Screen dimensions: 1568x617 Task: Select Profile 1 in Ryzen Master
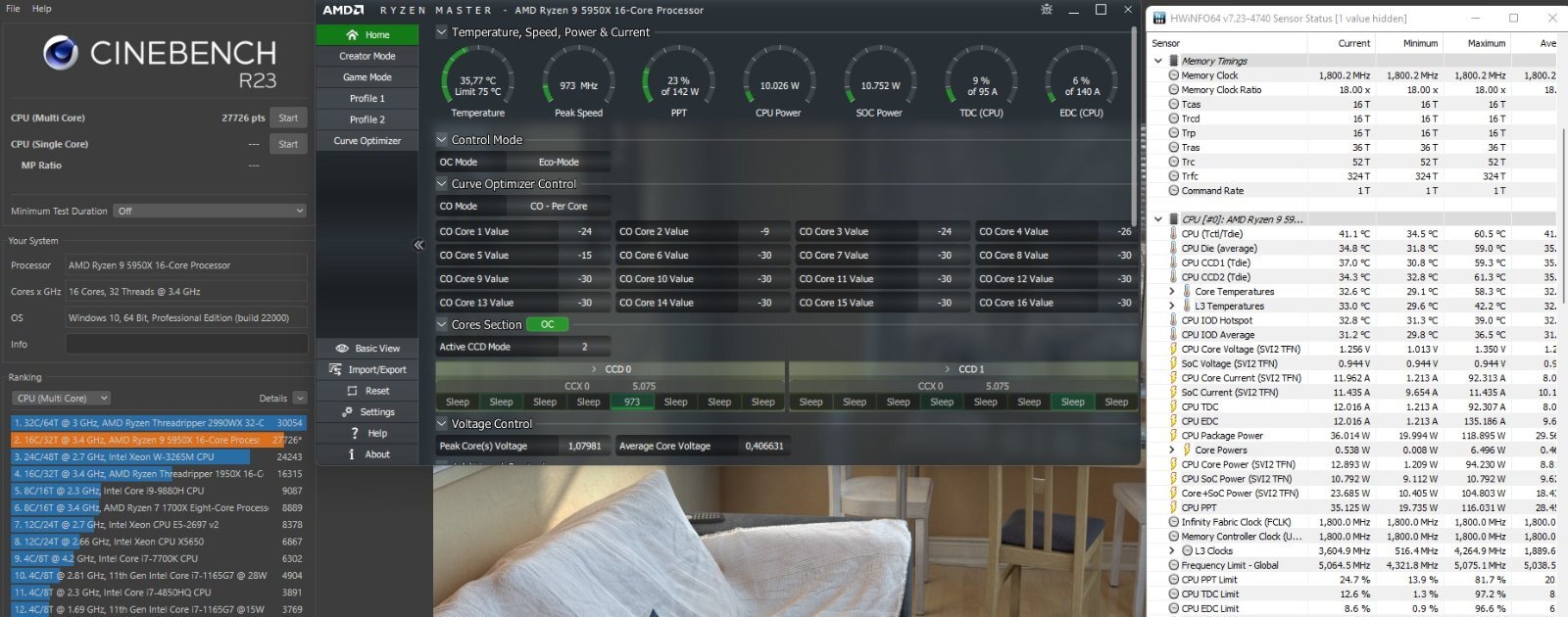click(x=367, y=99)
